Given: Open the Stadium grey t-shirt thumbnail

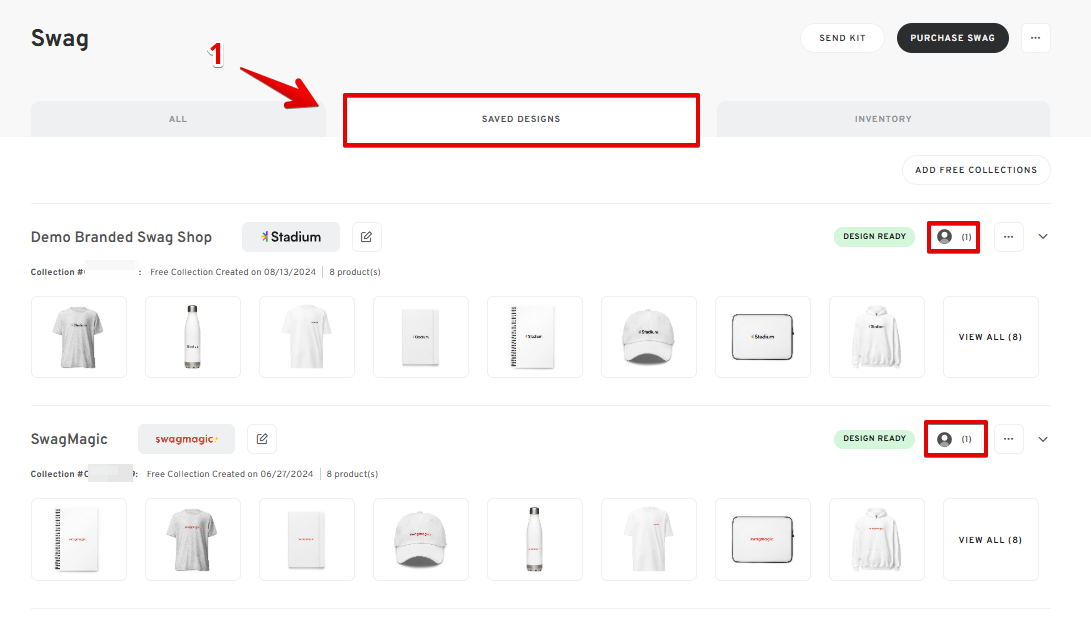Looking at the screenshot, I should (79, 337).
